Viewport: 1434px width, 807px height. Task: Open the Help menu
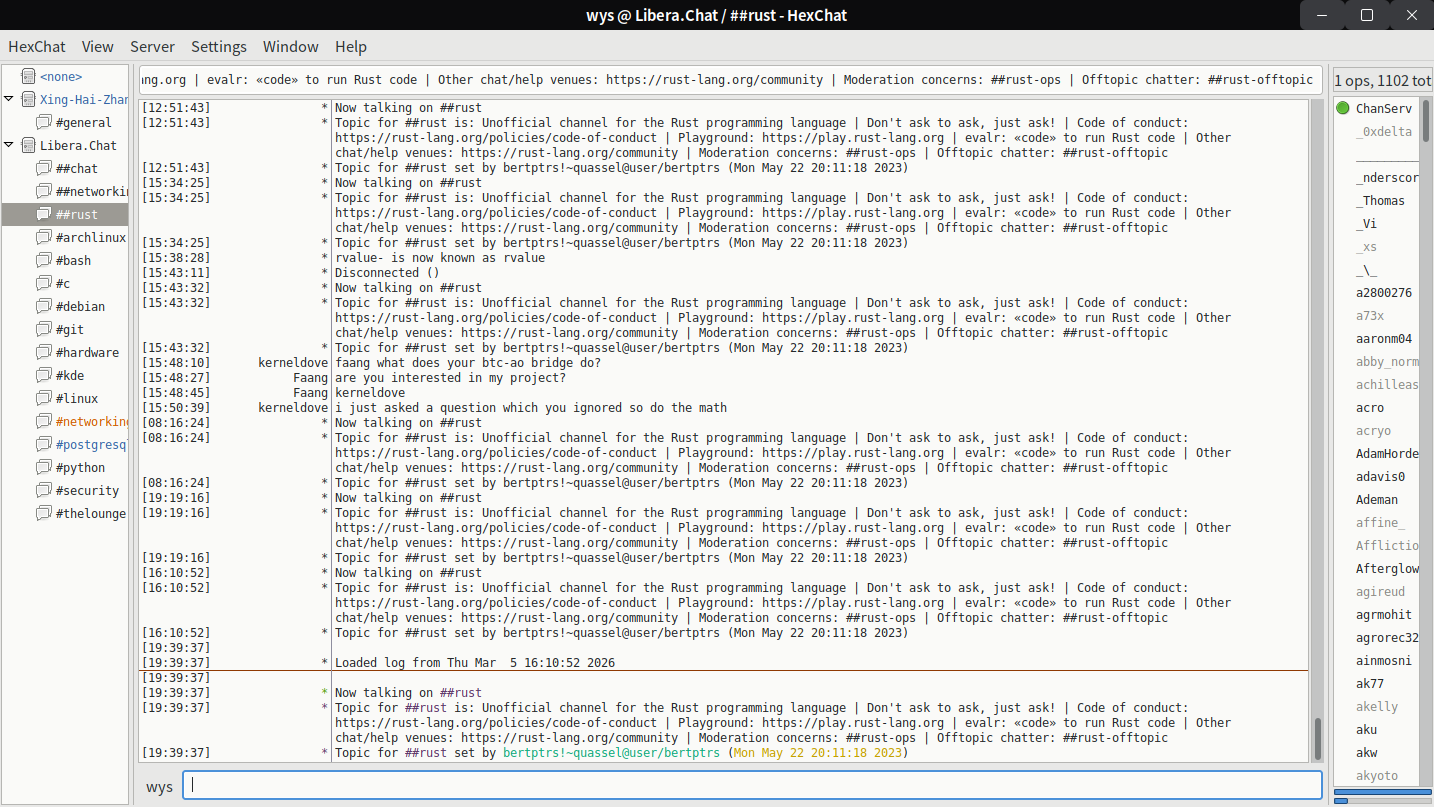(351, 46)
